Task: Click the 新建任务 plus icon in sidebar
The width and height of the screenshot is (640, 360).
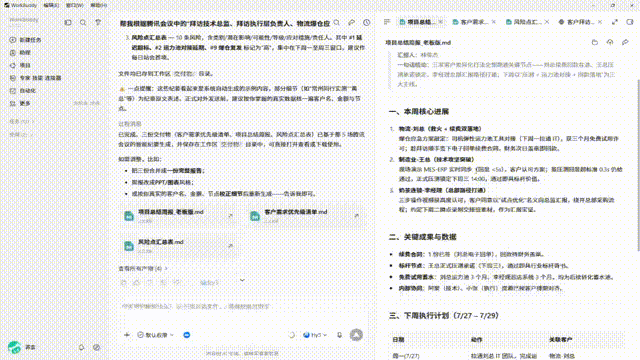Action: pos(13,40)
